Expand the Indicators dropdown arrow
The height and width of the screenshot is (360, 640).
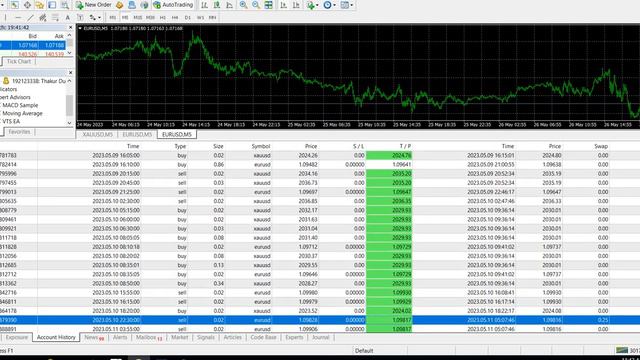(x=317, y=5)
